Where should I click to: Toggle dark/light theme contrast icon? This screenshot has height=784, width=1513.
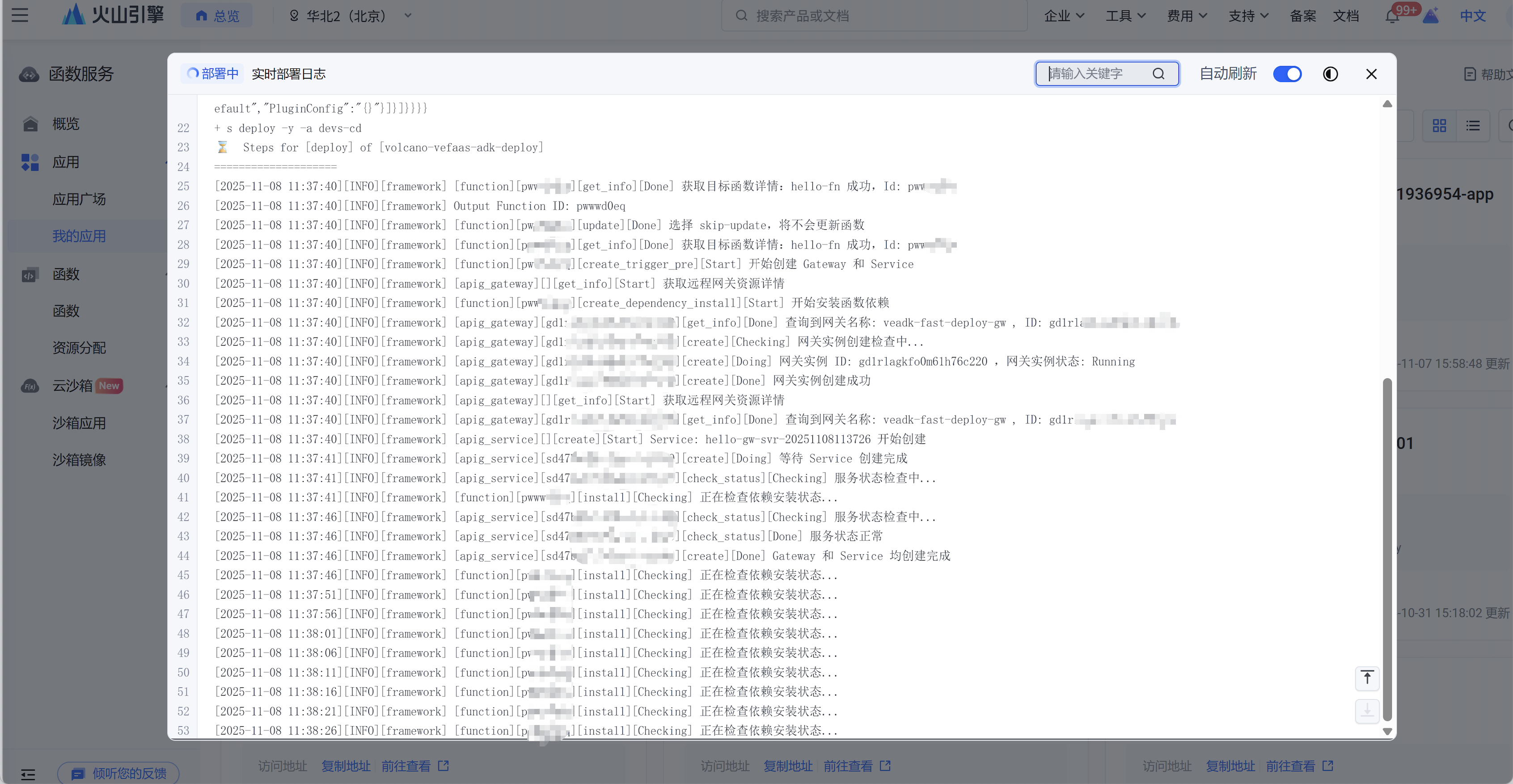pyautogui.click(x=1330, y=74)
